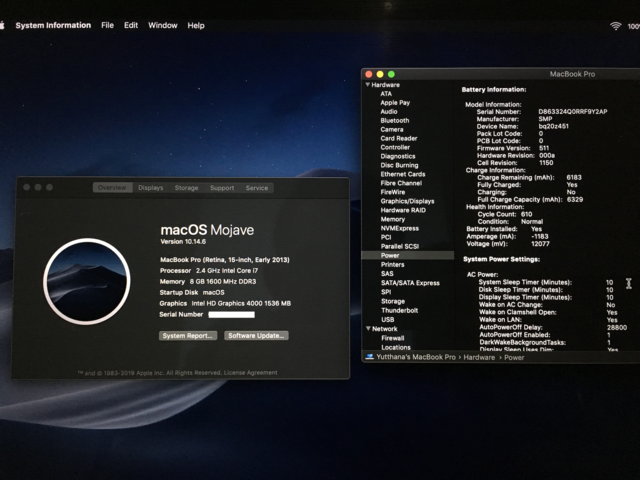Switch to the Service tab
Screen dimensions: 640x480
pyautogui.click(x=257, y=188)
